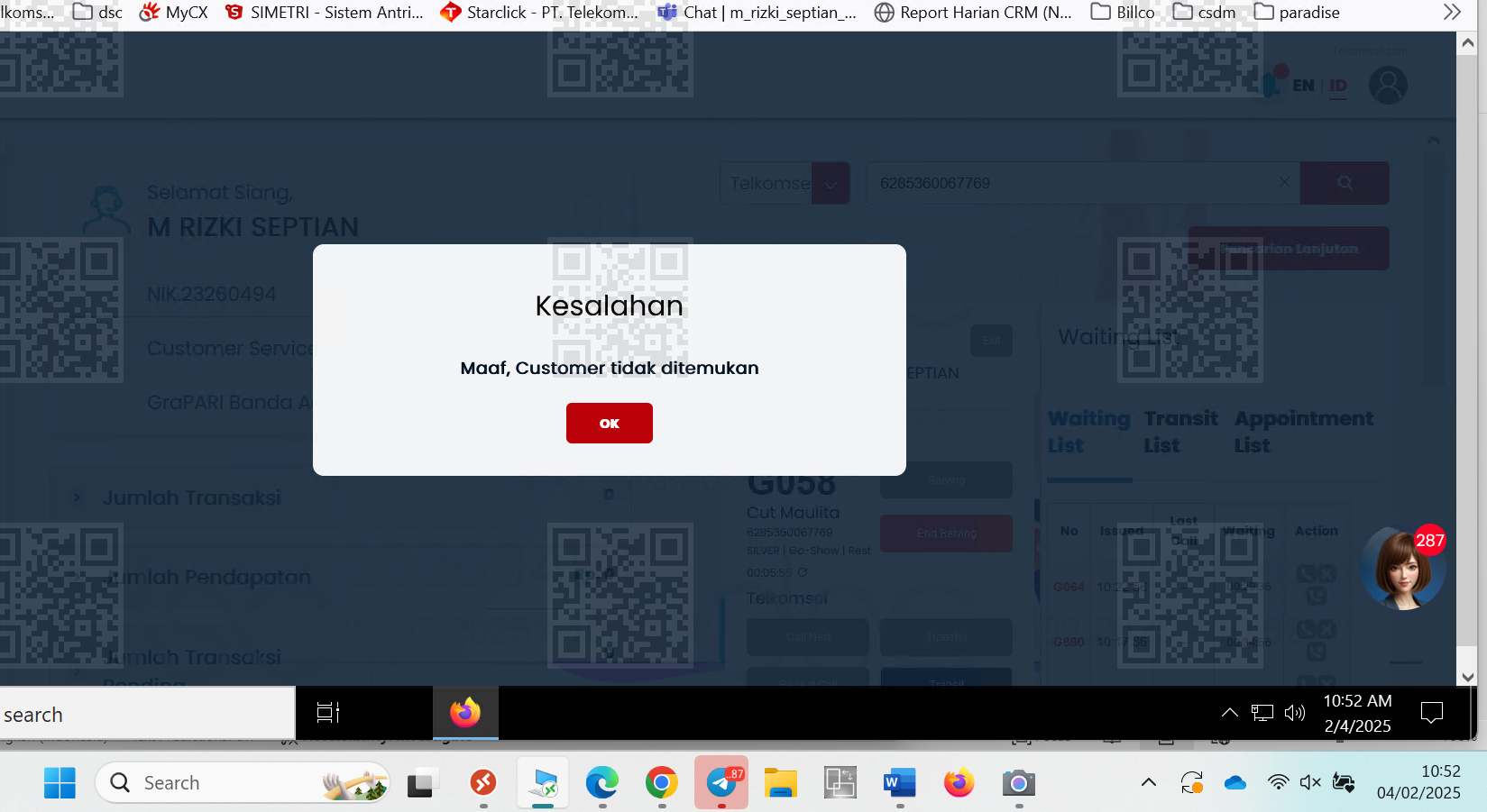1487x812 pixels.
Task: Click the local Windows taskbar Search box
Action: coord(242,783)
